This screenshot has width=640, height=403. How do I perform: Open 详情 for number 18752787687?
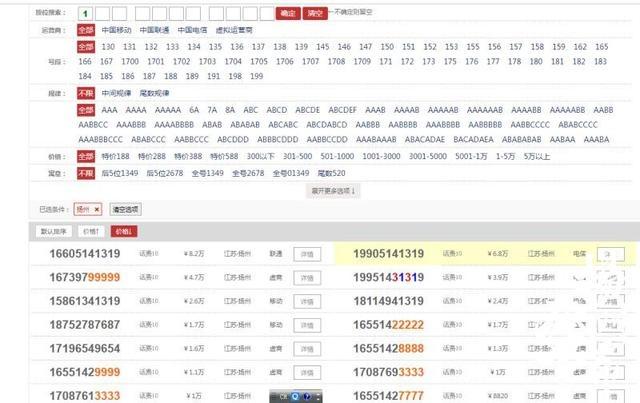point(307,325)
